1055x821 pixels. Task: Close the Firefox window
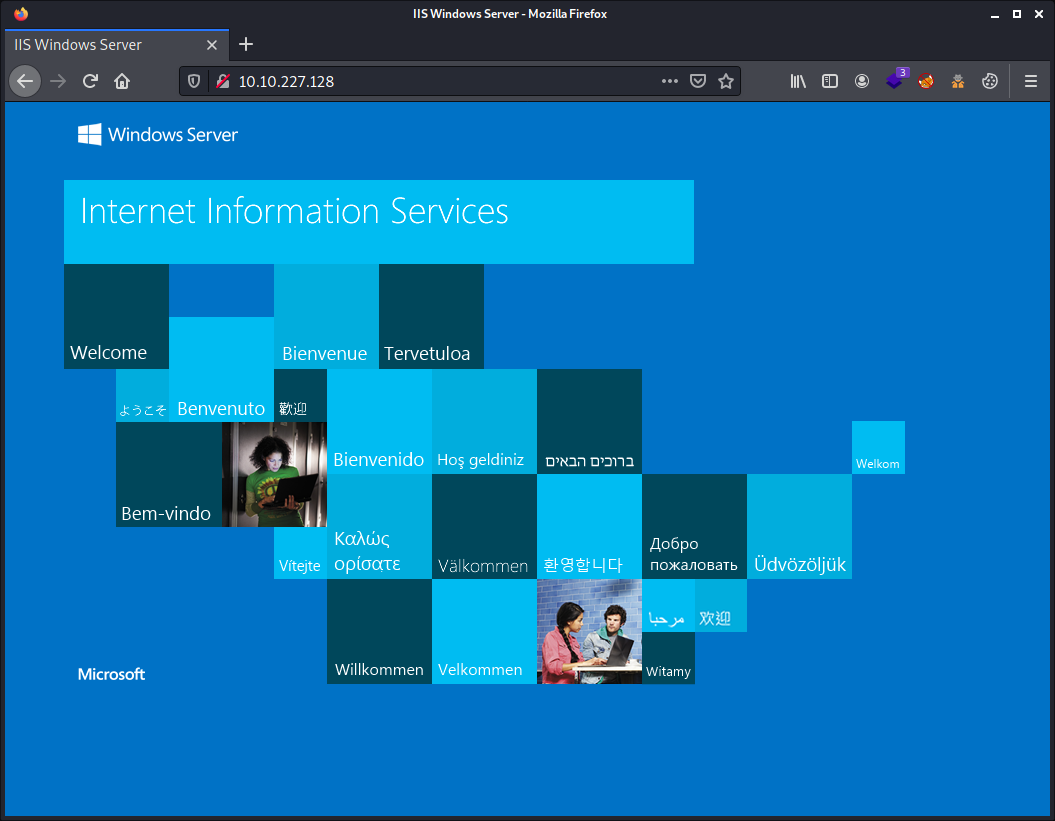1039,14
